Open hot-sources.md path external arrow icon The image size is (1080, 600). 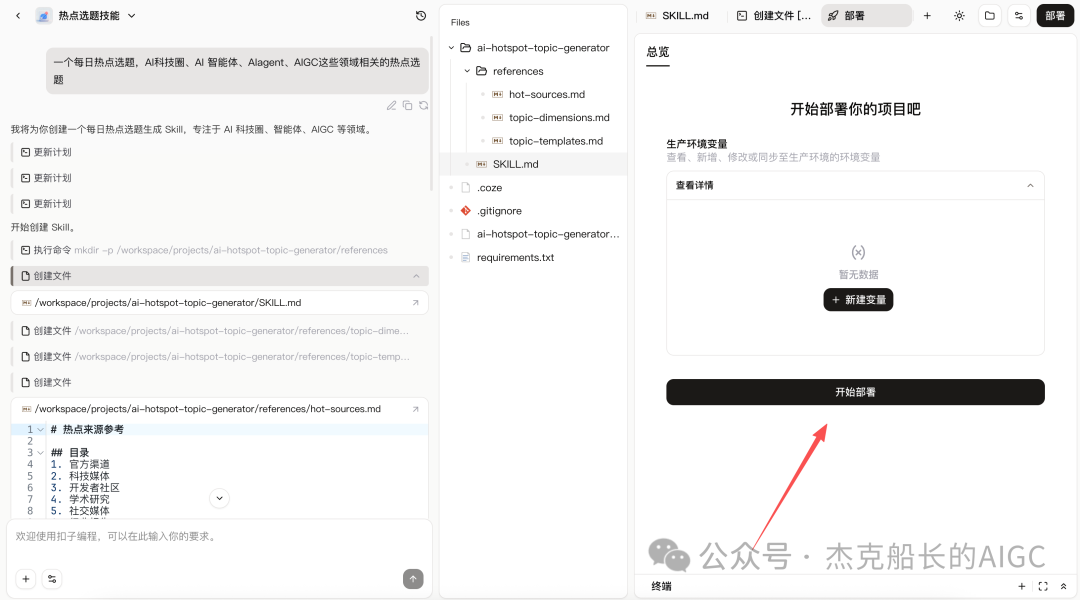pyautogui.click(x=415, y=409)
